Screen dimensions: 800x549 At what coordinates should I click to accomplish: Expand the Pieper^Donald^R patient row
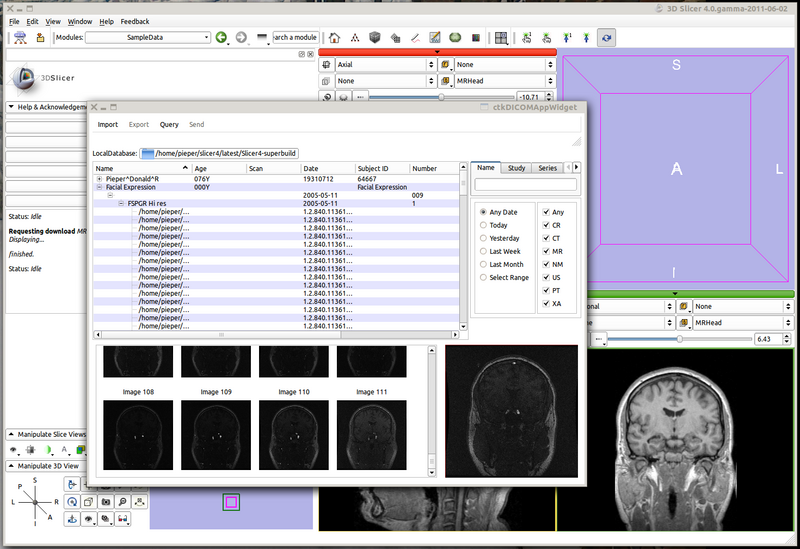(99, 179)
